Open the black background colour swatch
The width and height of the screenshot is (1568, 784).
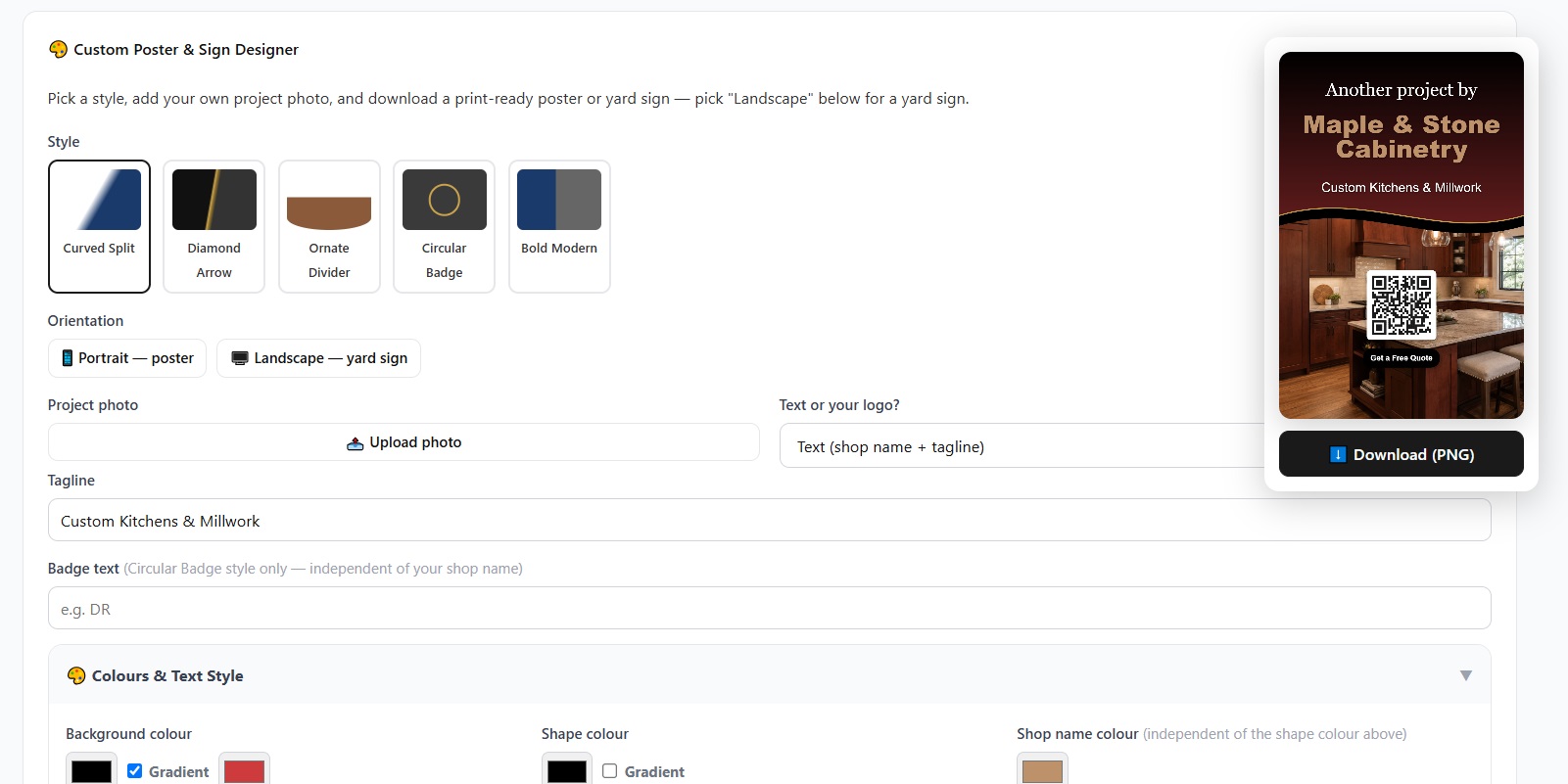[x=92, y=770]
